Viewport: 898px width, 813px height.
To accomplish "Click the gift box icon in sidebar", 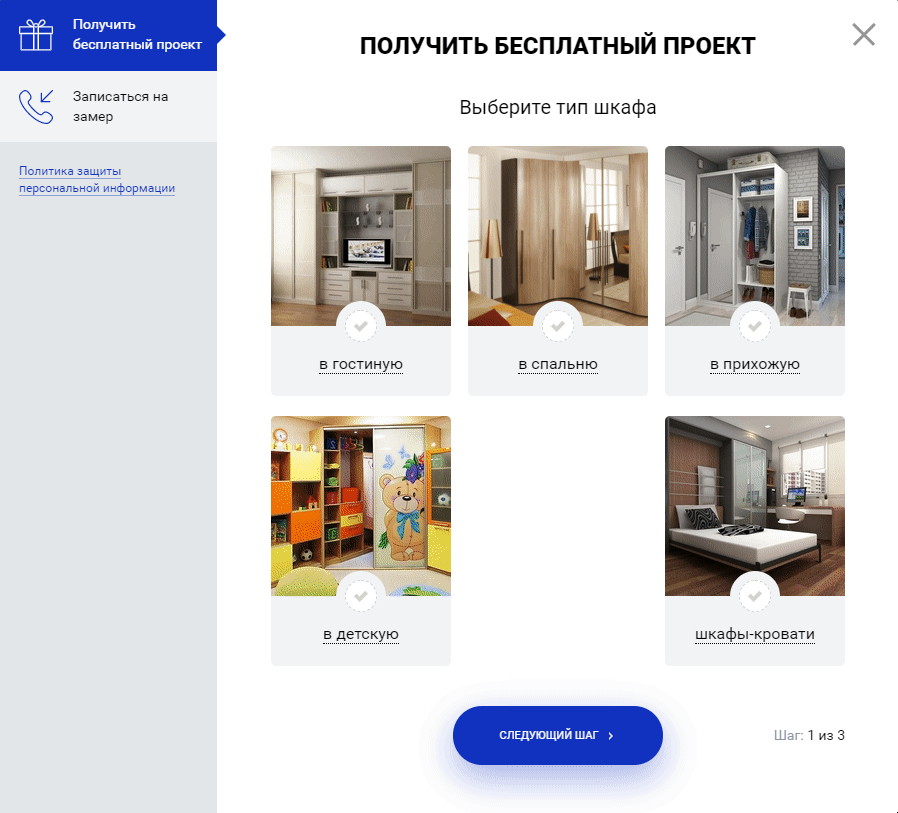I will pyautogui.click(x=36, y=35).
